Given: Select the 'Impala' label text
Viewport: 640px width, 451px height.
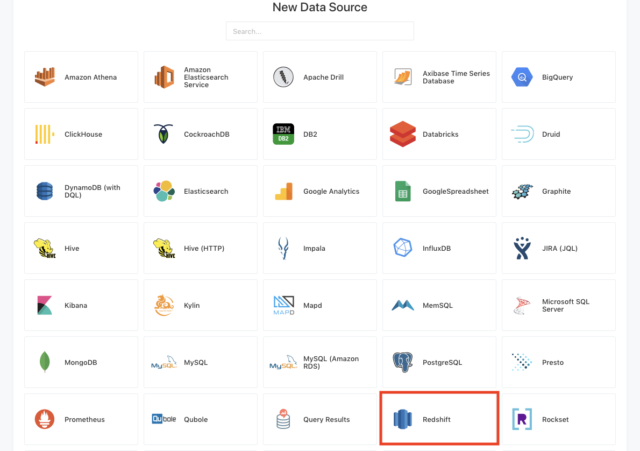Looking at the screenshot, I should pyautogui.click(x=314, y=248).
